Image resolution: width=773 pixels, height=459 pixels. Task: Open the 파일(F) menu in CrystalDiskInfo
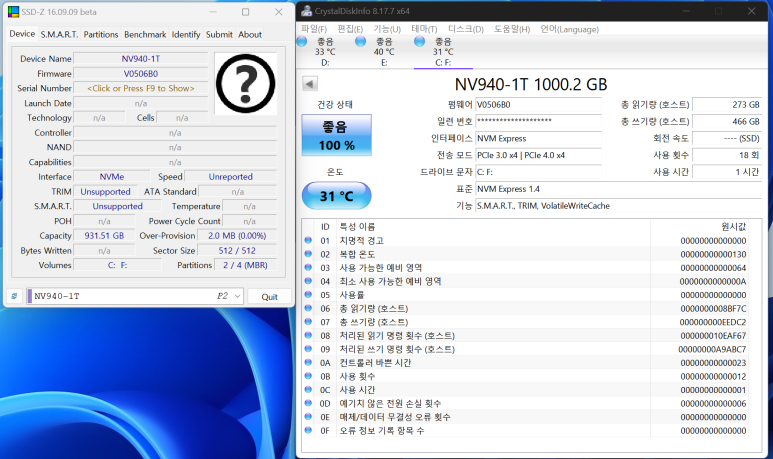(314, 29)
